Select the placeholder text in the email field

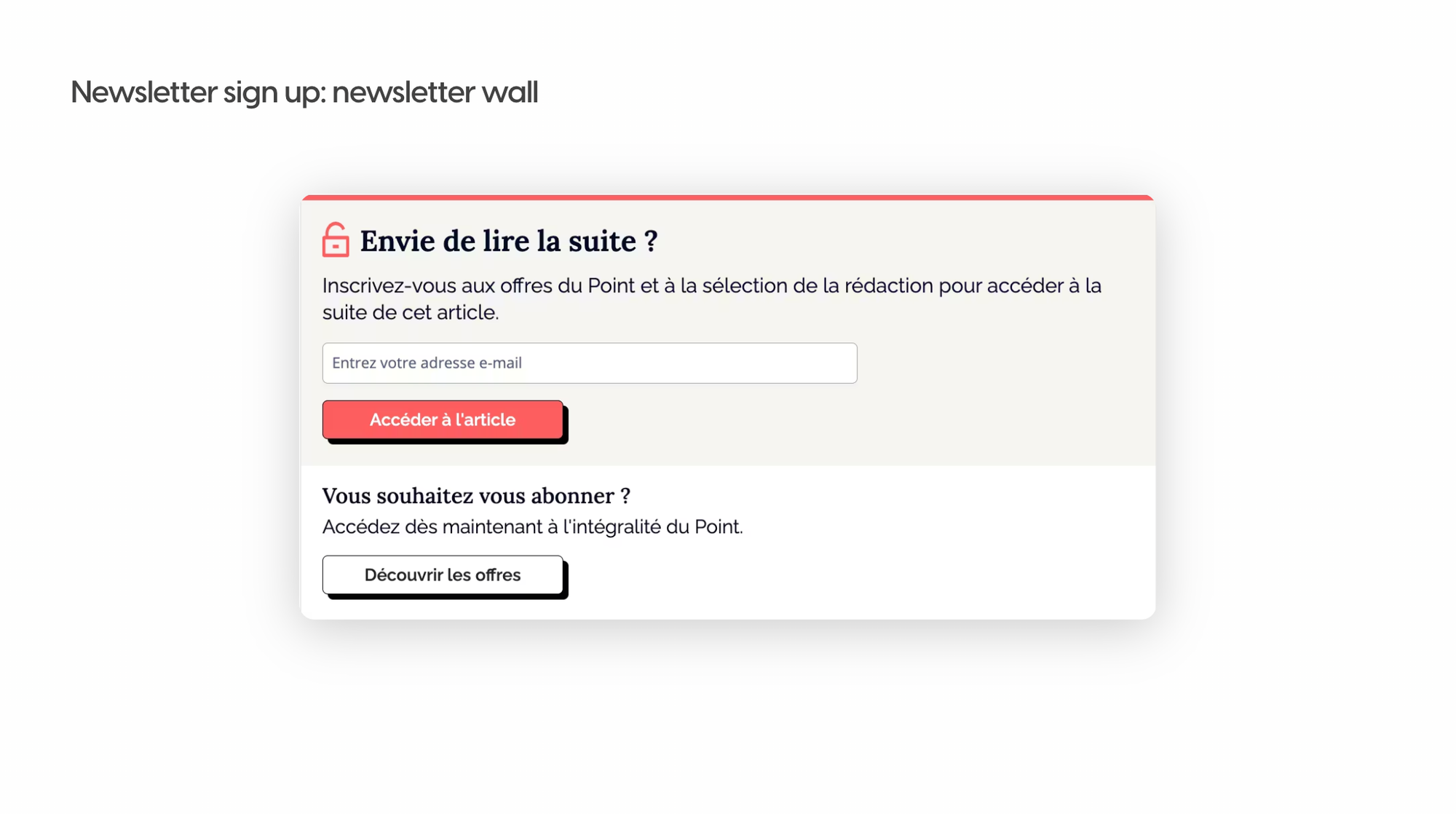427,363
